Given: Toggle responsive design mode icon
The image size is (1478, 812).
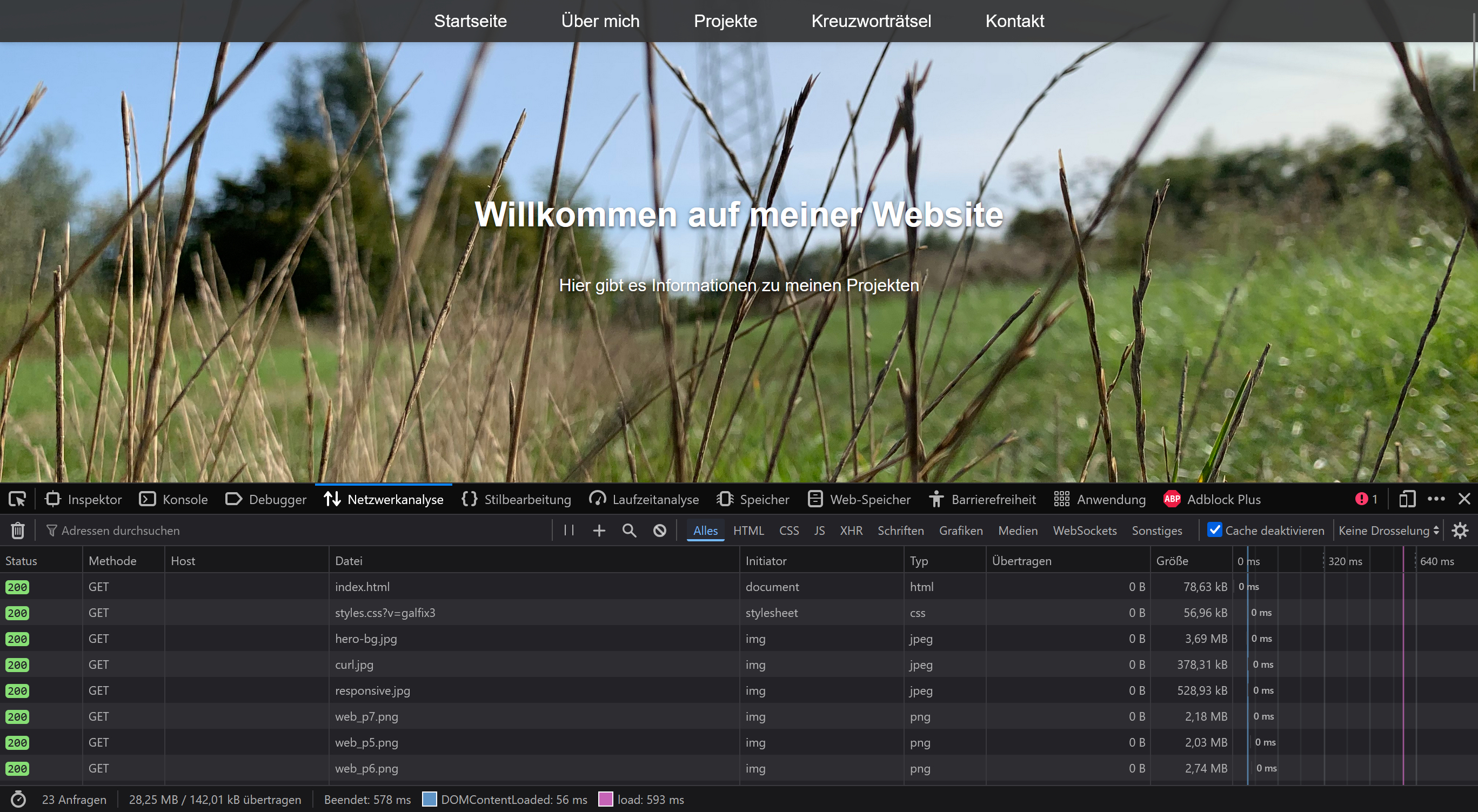Looking at the screenshot, I should tap(1407, 500).
